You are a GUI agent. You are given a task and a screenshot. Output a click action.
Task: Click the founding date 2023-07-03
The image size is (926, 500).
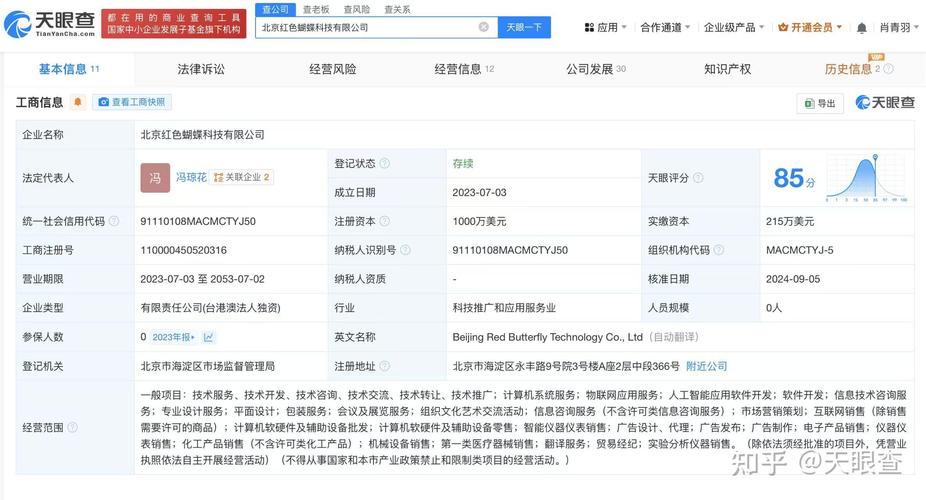(479, 192)
